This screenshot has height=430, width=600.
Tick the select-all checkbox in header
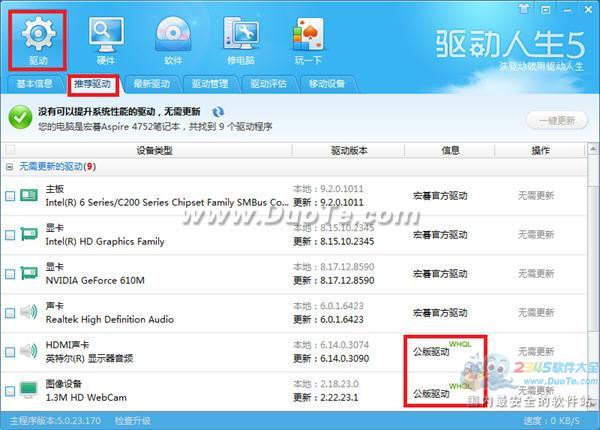(10, 150)
